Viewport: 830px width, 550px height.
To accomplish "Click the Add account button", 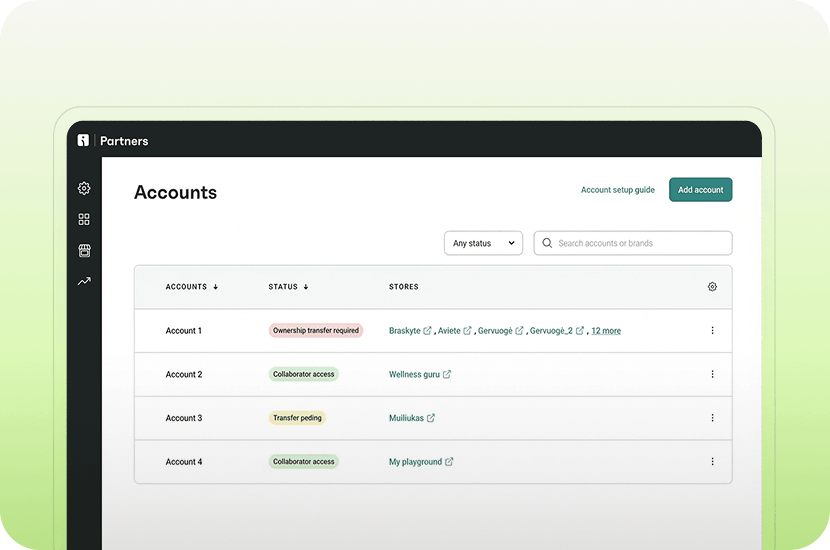I will point(700,190).
